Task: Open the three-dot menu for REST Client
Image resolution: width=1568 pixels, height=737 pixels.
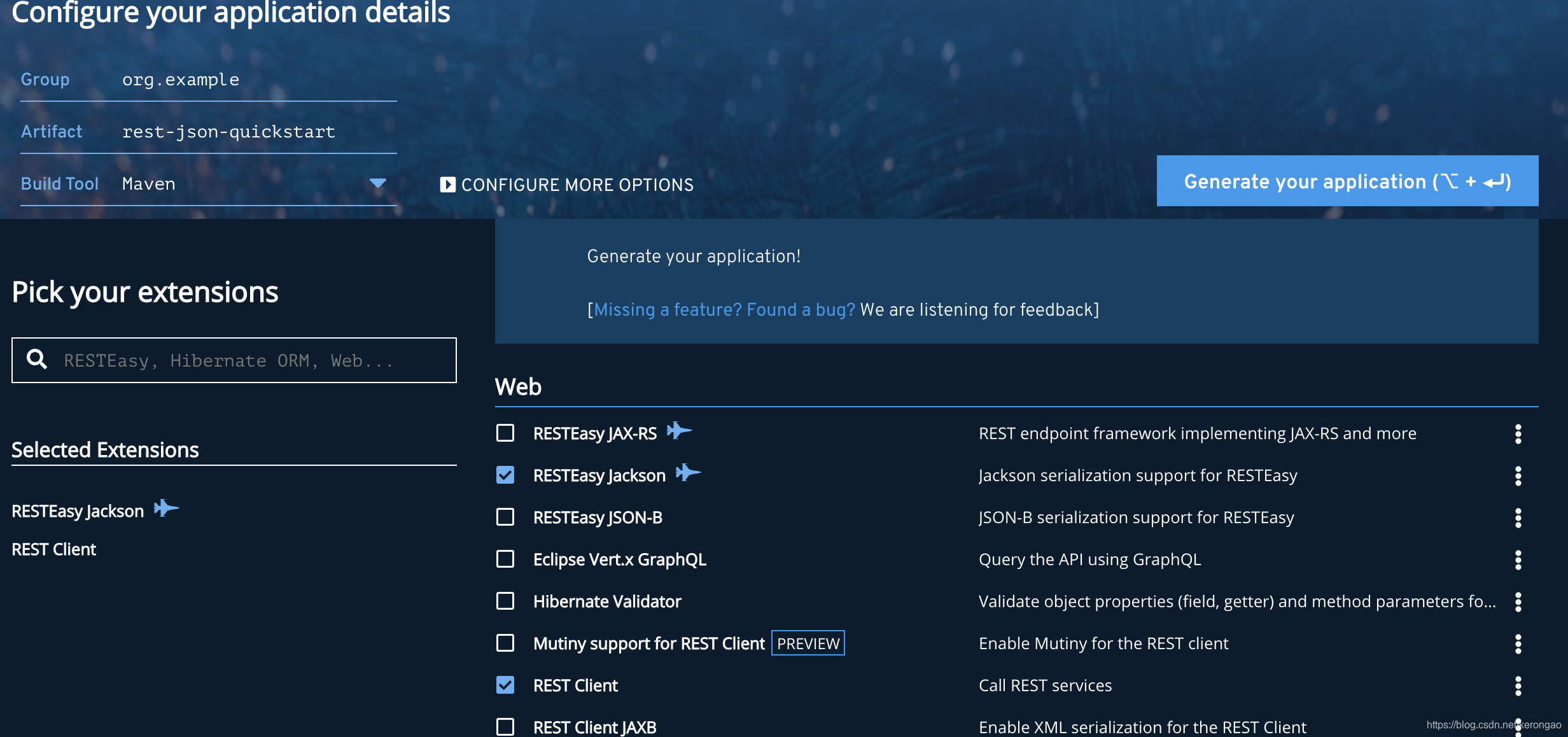Action: (x=1518, y=686)
